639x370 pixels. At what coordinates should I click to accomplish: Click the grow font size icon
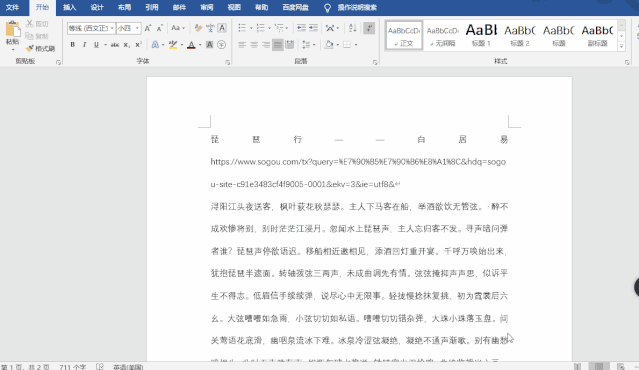148,28
